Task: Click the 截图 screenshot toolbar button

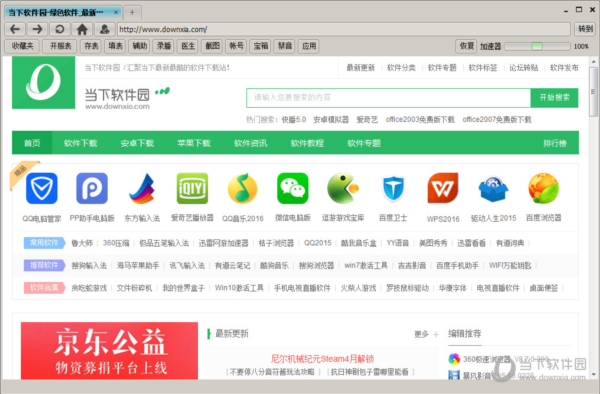Action: point(212,46)
